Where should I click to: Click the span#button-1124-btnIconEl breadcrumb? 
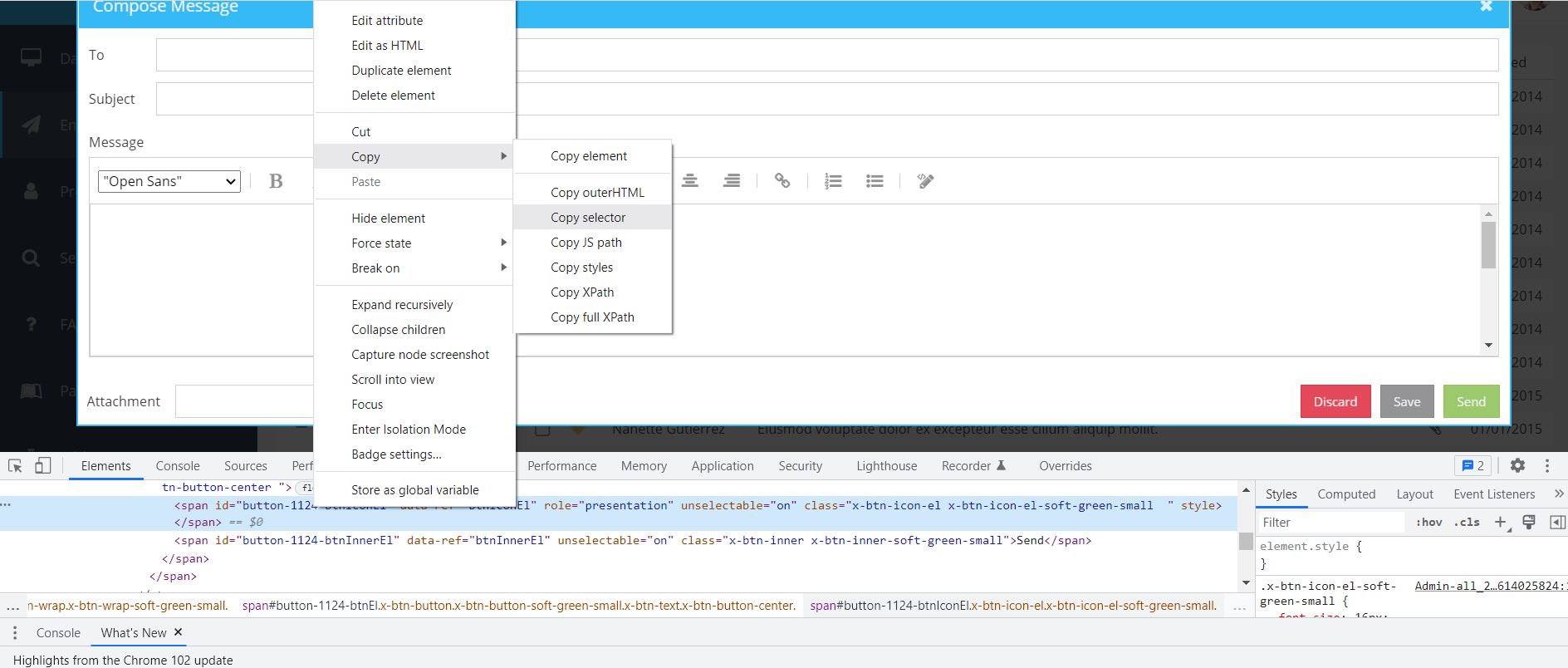coord(1013,606)
